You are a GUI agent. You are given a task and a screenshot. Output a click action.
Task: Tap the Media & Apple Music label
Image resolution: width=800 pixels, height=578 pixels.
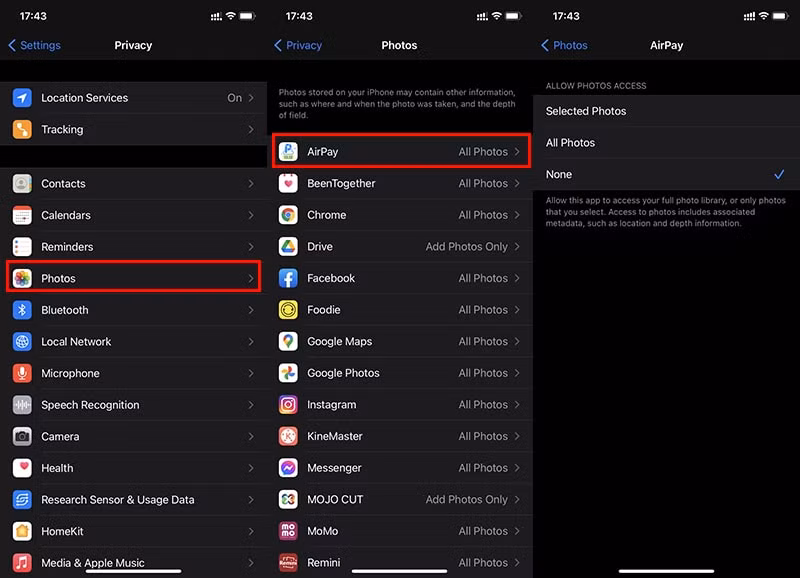coord(93,563)
